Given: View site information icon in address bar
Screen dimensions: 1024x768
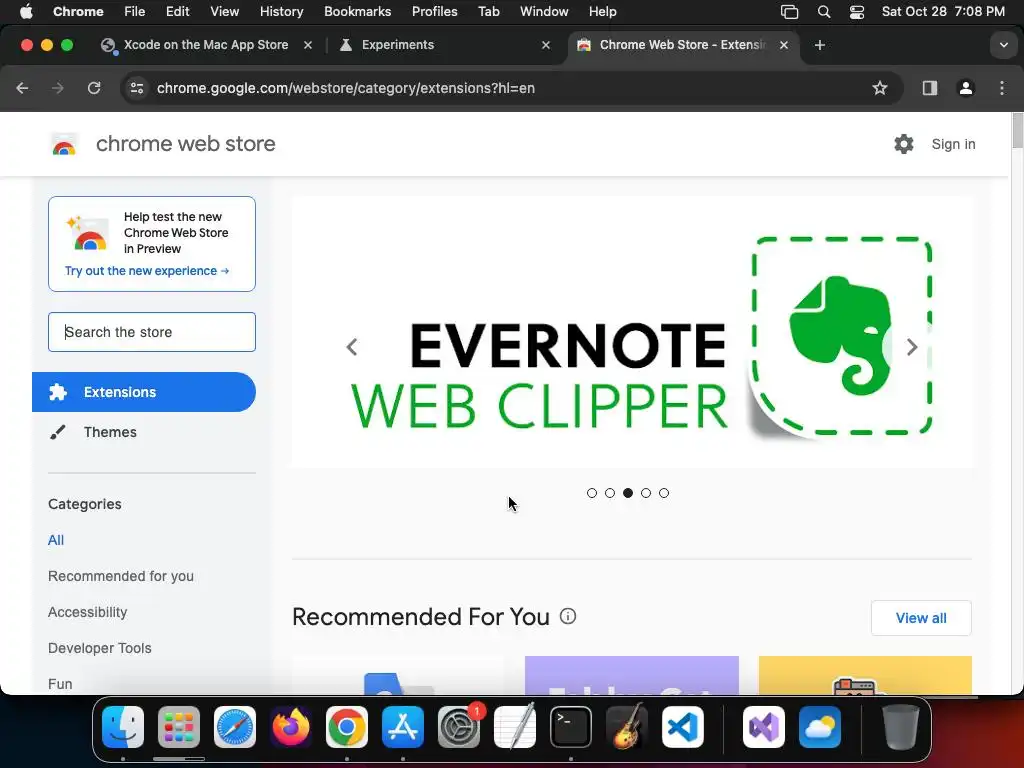Looking at the screenshot, I should 136,88.
